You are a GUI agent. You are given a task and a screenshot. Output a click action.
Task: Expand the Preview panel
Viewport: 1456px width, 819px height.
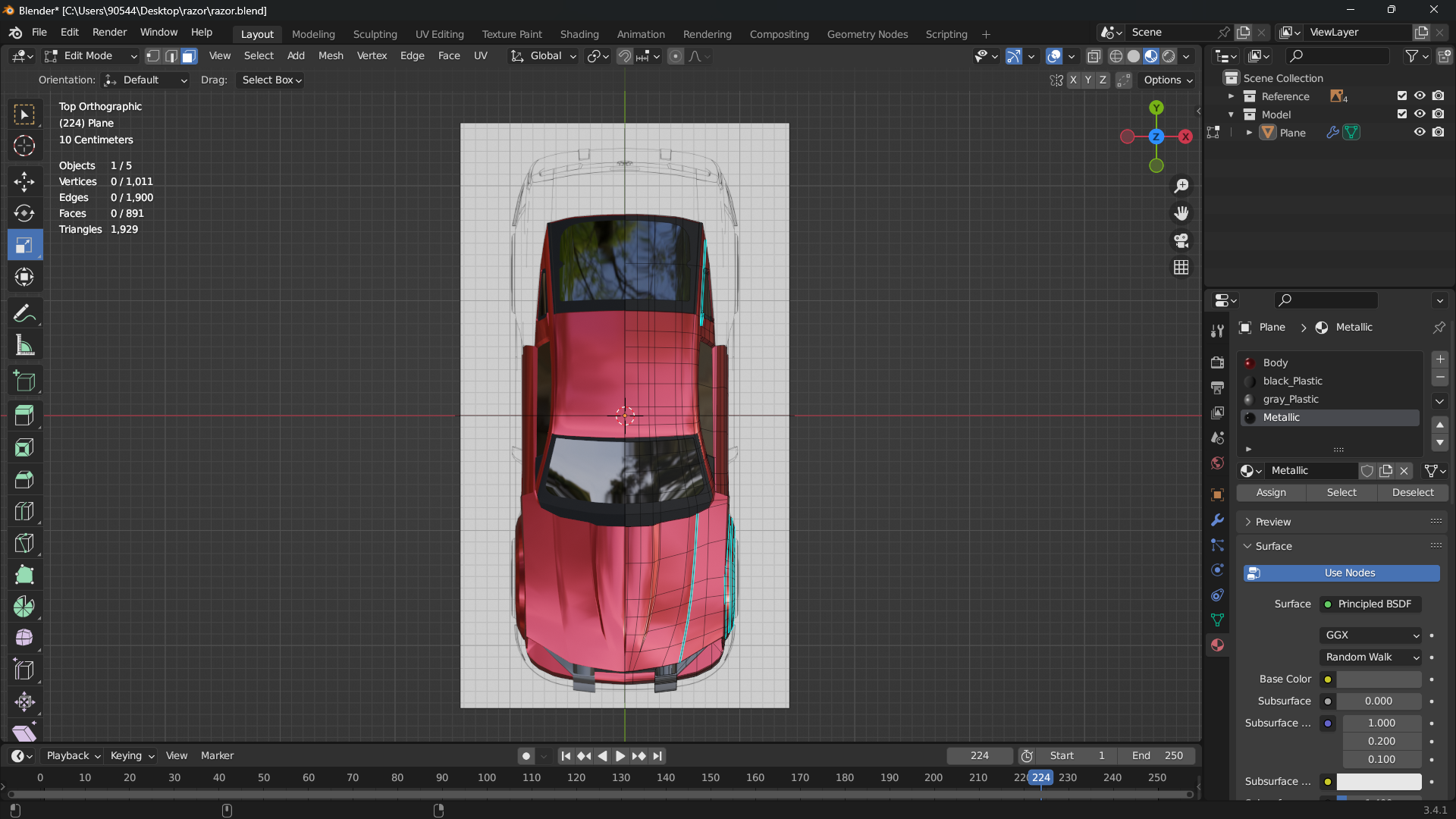(x=1272, y=522)
